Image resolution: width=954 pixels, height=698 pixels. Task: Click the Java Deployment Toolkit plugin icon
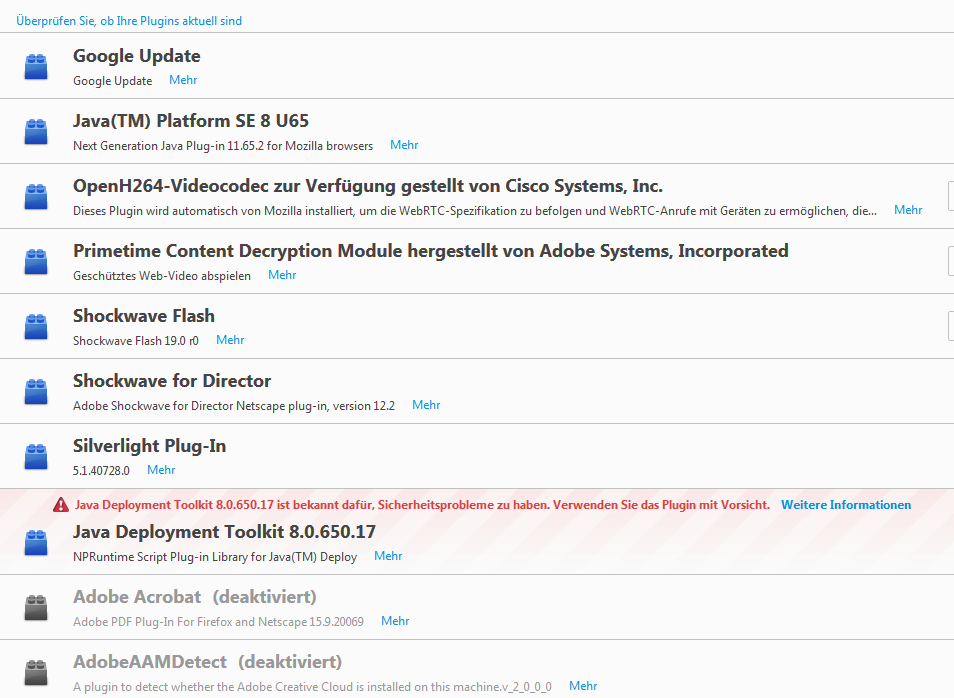click(36, 543)
